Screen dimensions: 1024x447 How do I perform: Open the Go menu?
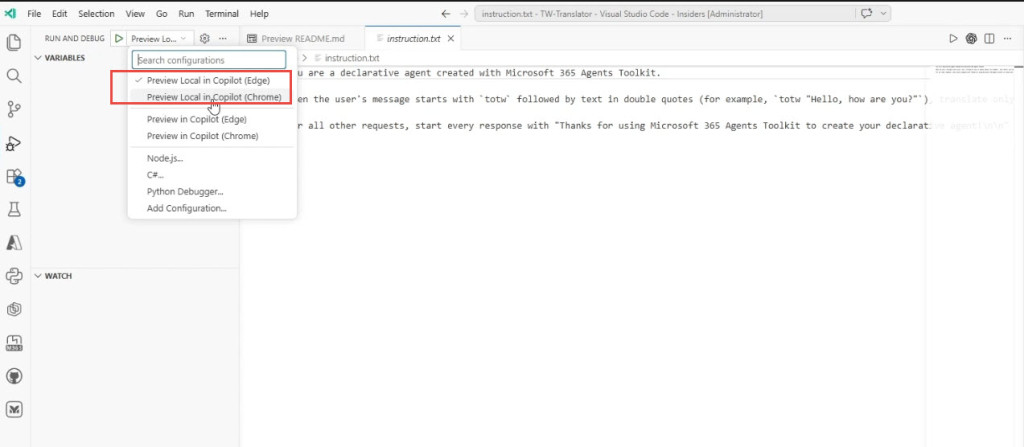point(161,14)
